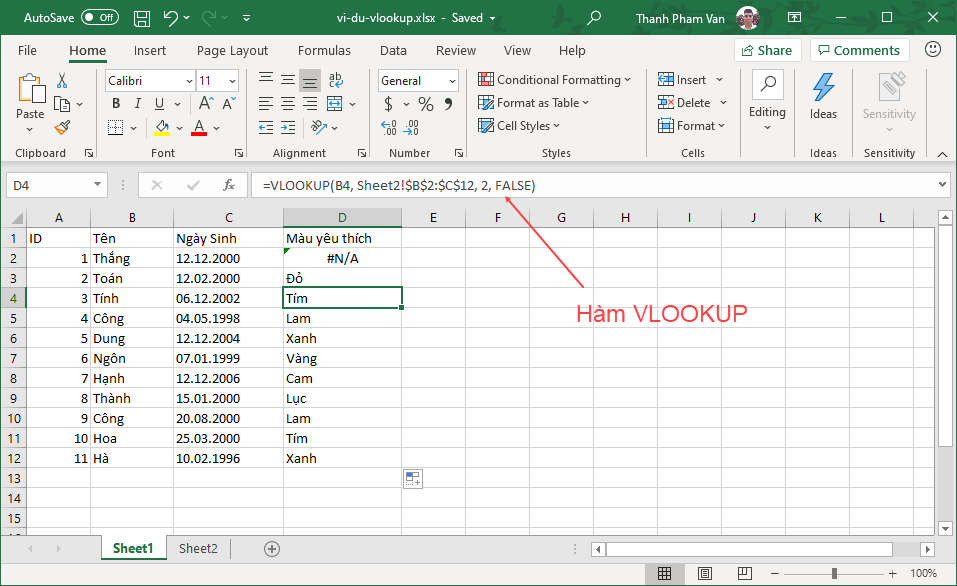Open the Formulas ribbon tab
This screenshot has width=957, height=586.
pyautogui.click(x=324, y=50)
